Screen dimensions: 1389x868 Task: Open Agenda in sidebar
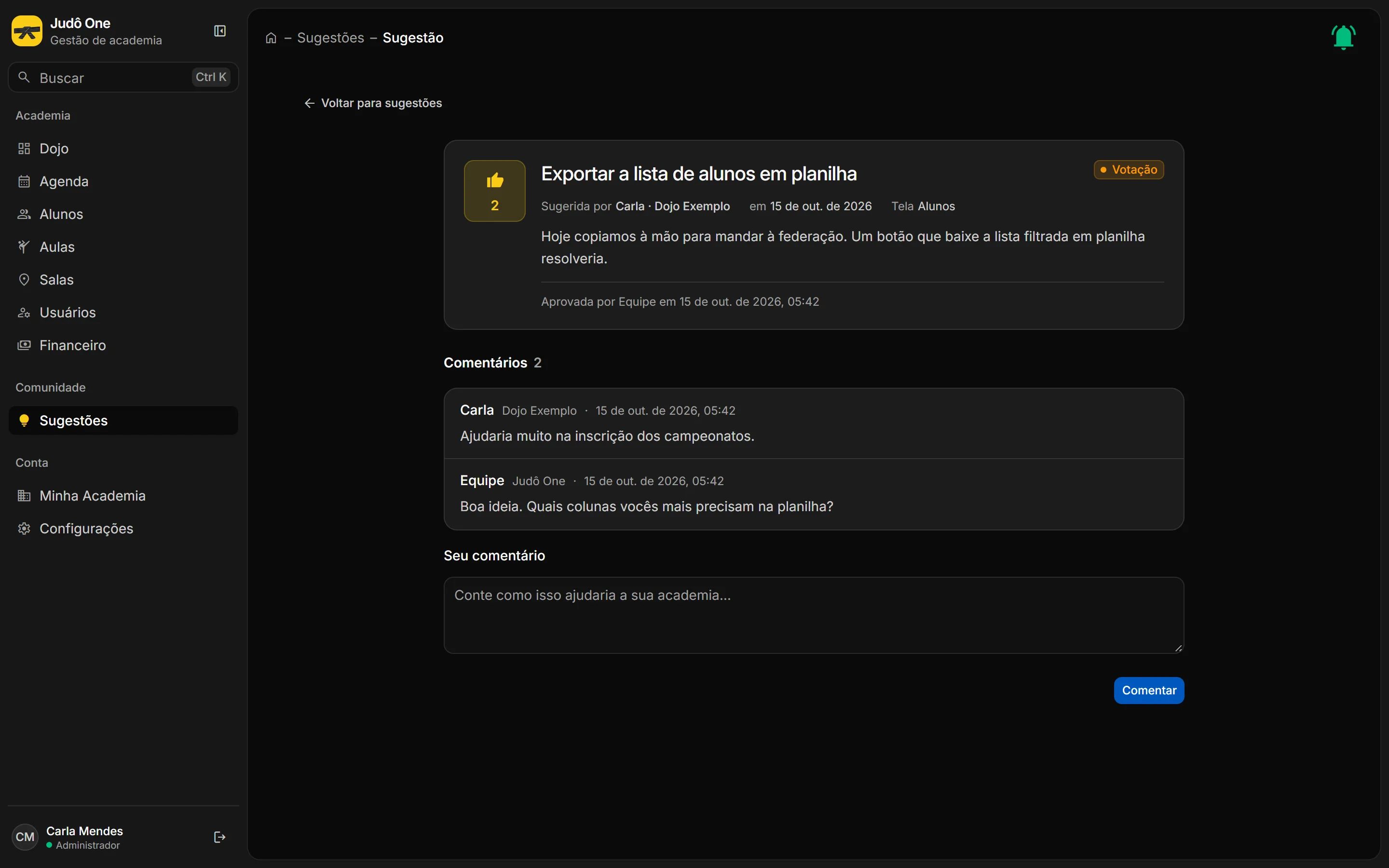click(123, 181)
